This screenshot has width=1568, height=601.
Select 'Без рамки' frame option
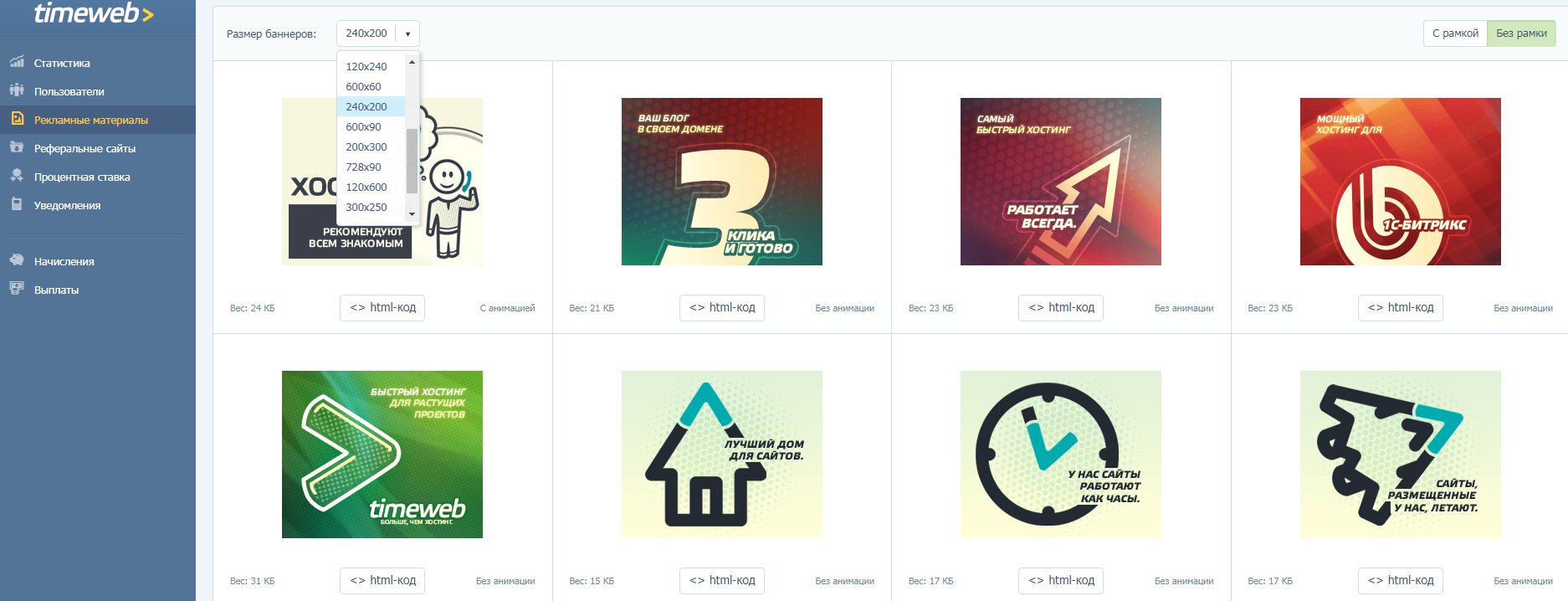[1521, 33]
